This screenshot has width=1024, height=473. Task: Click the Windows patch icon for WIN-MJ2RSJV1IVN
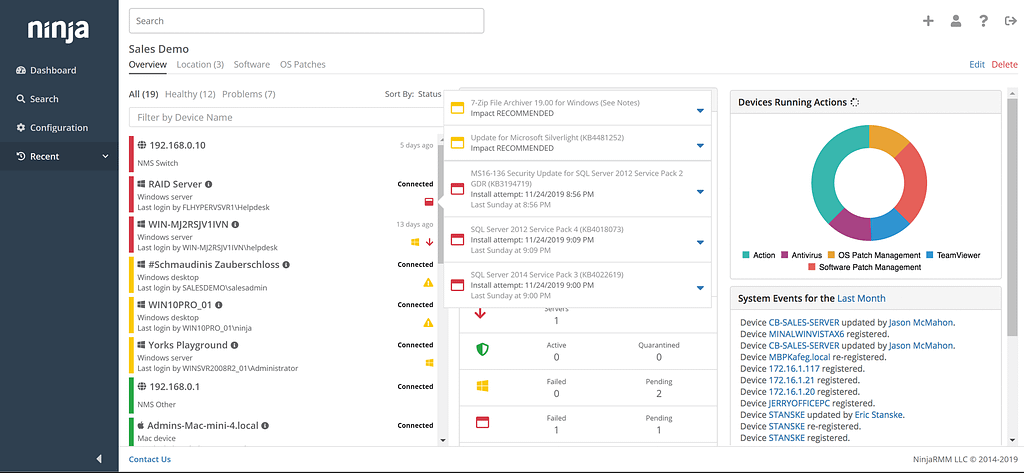click(x=415, y=242)
